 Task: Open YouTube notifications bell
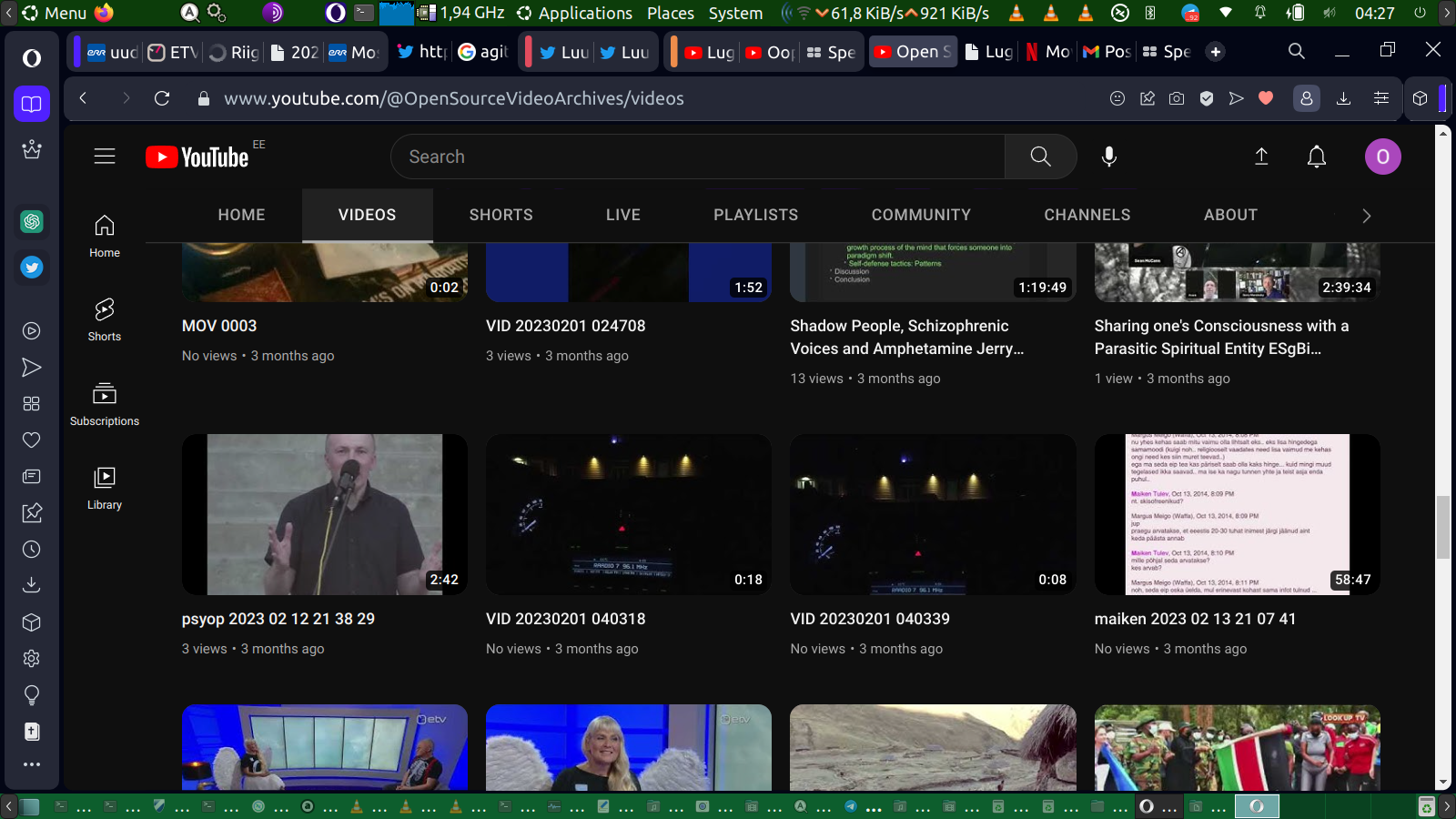point(1316,157)
